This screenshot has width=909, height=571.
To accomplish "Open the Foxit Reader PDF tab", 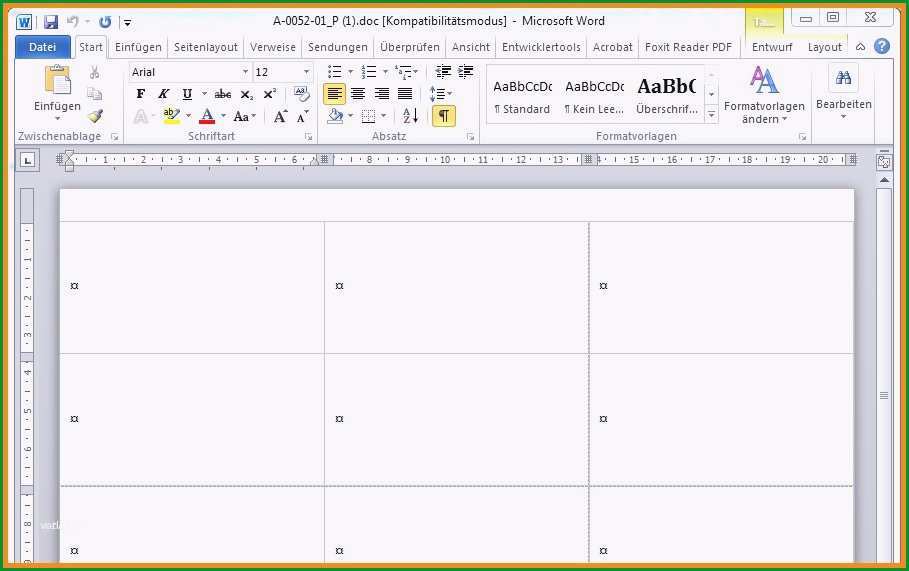I will coord(688,47).
